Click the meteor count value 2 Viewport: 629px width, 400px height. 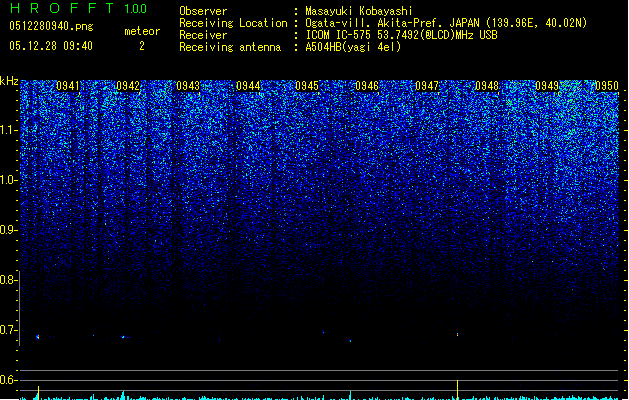tap(142, 46)
